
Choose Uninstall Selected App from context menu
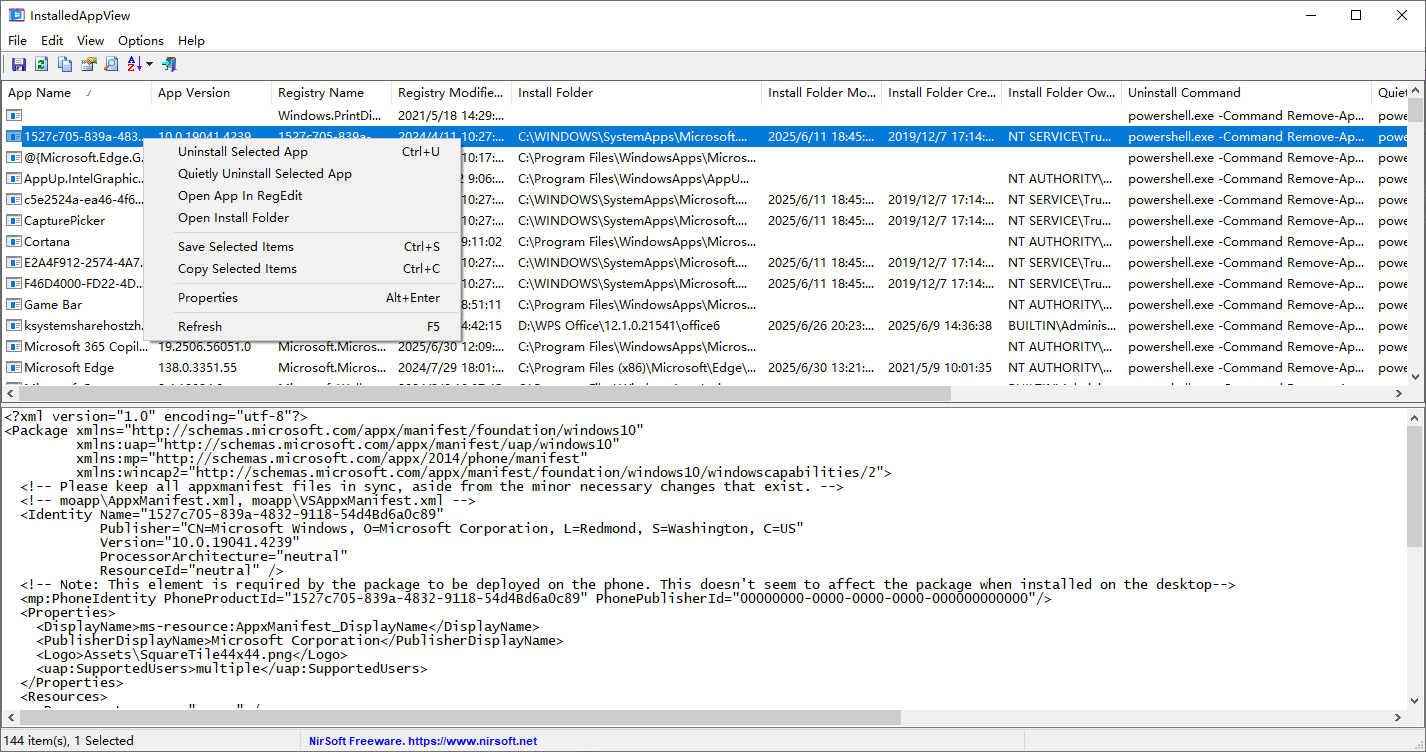(302, 152)
